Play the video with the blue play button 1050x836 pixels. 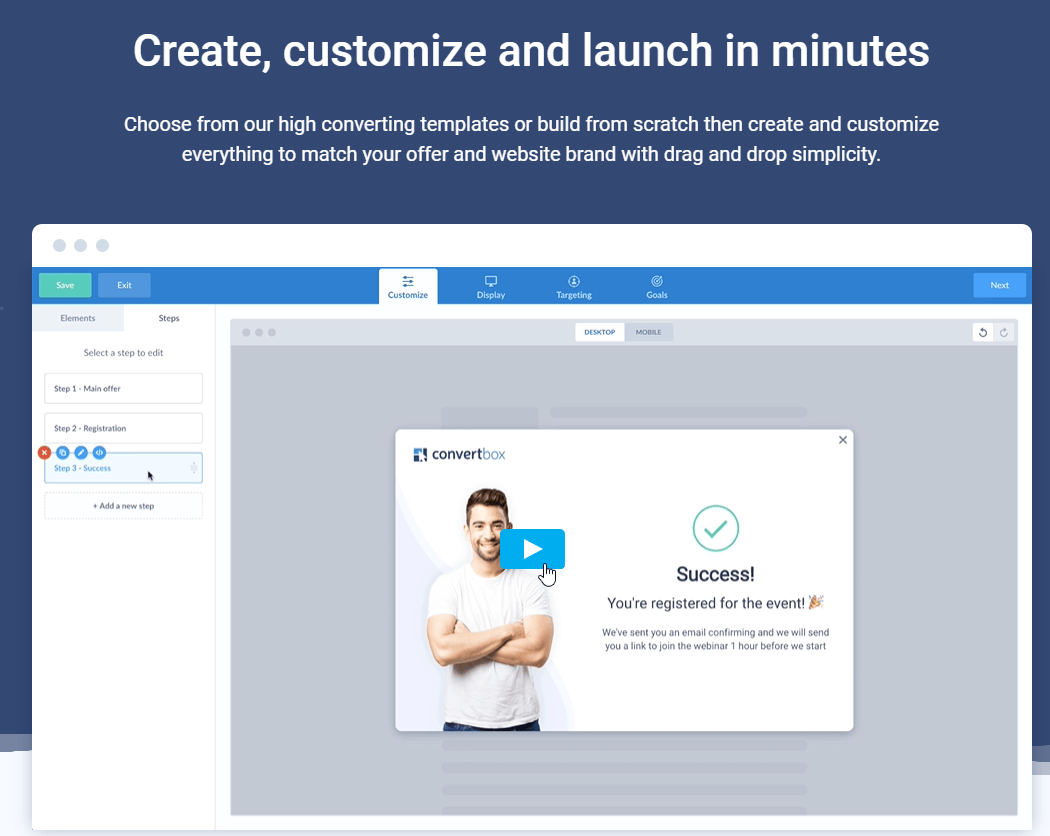tap(532, 548)
